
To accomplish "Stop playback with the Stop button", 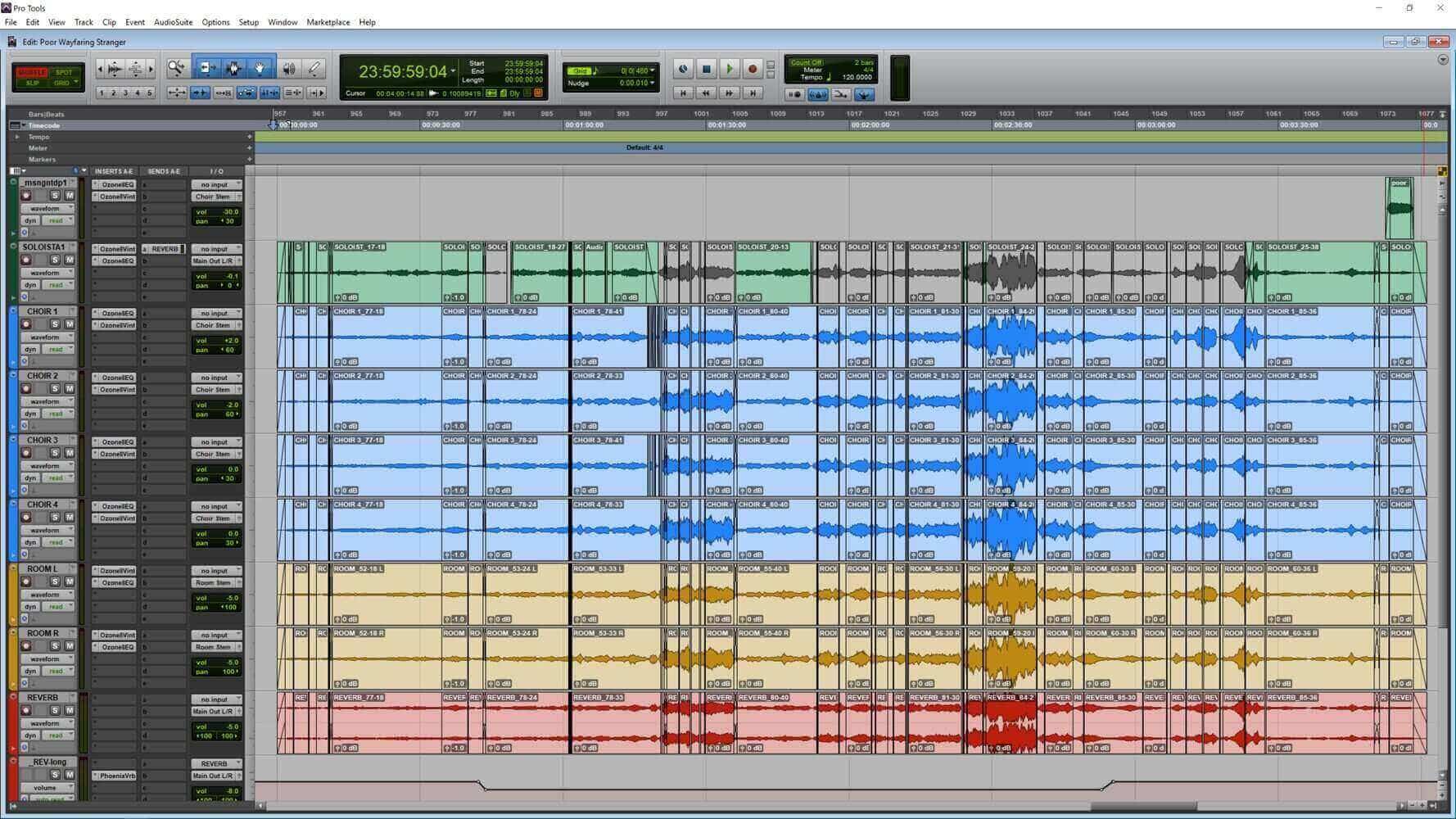I will pyautogui.click(x=707, y=70).
